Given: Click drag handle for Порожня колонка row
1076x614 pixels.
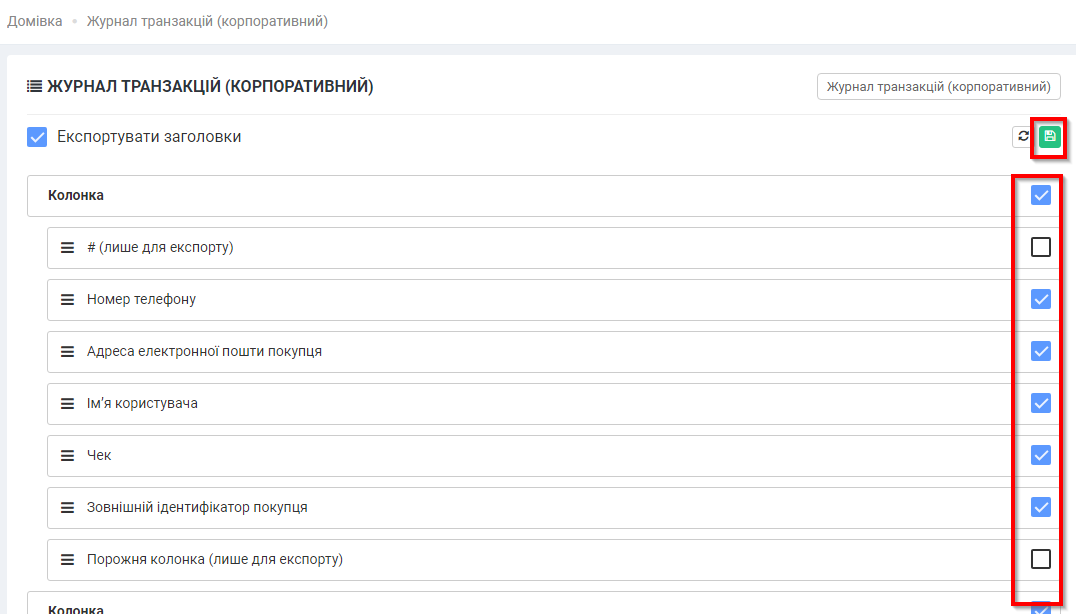Looking at the screenshot, I should [x=68, y=559].
